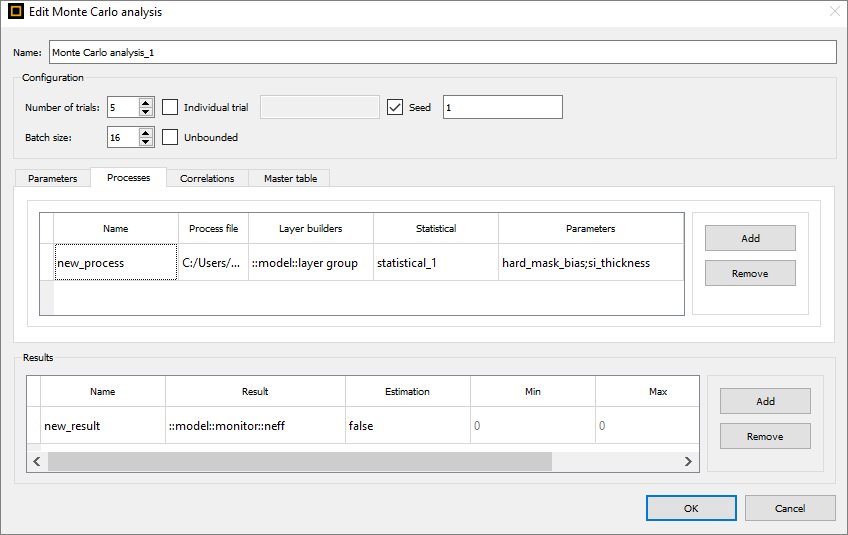Click the Seed value input field

click(502, 107)
